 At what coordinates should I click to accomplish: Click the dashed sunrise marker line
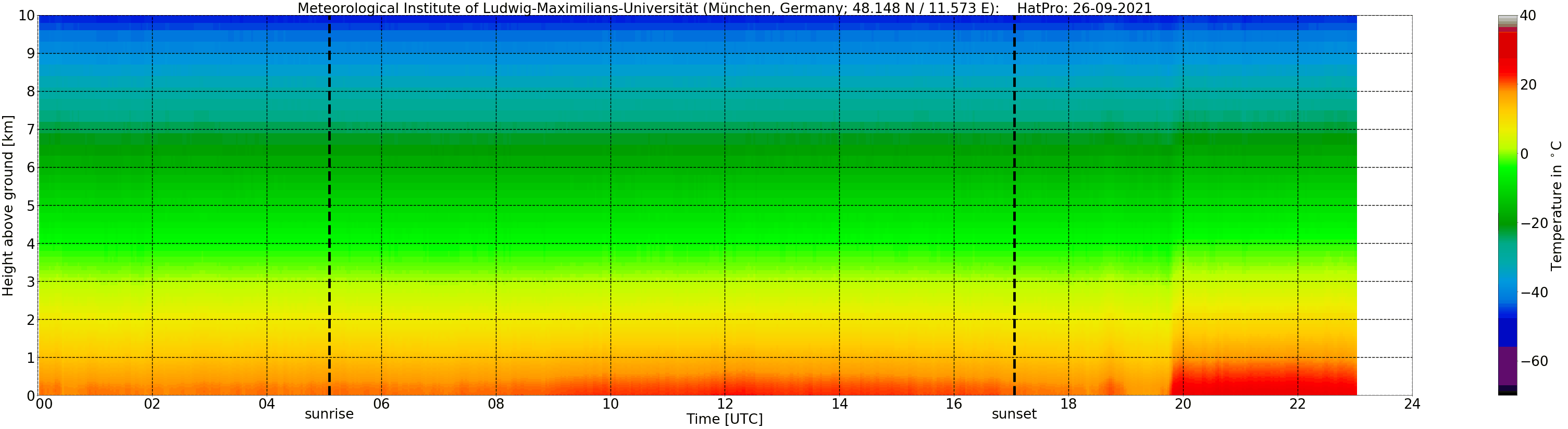click(x=329, y=205)
